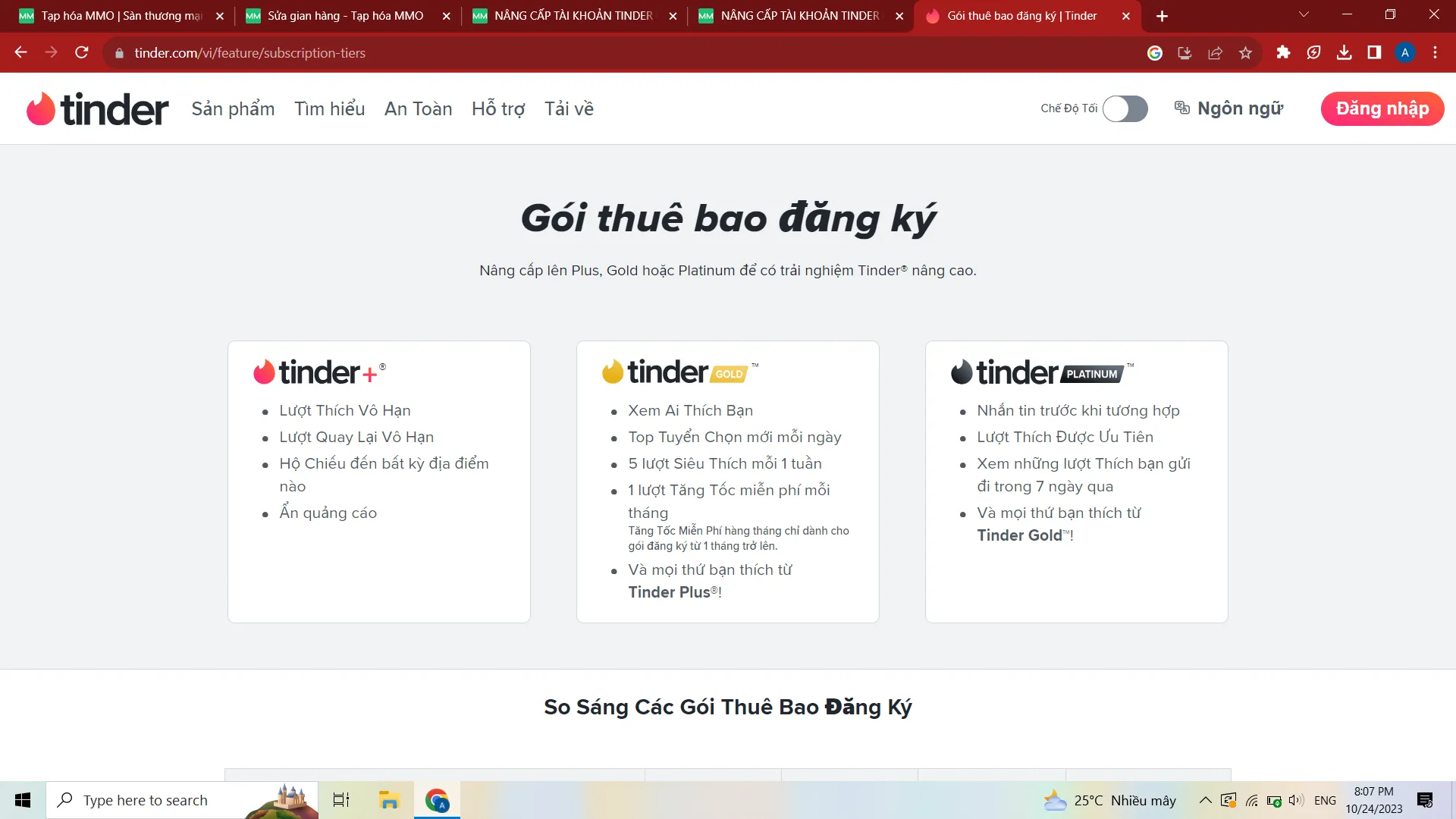Open Google account icon in address bar
1456x819 pixels.
point(1154,53)
